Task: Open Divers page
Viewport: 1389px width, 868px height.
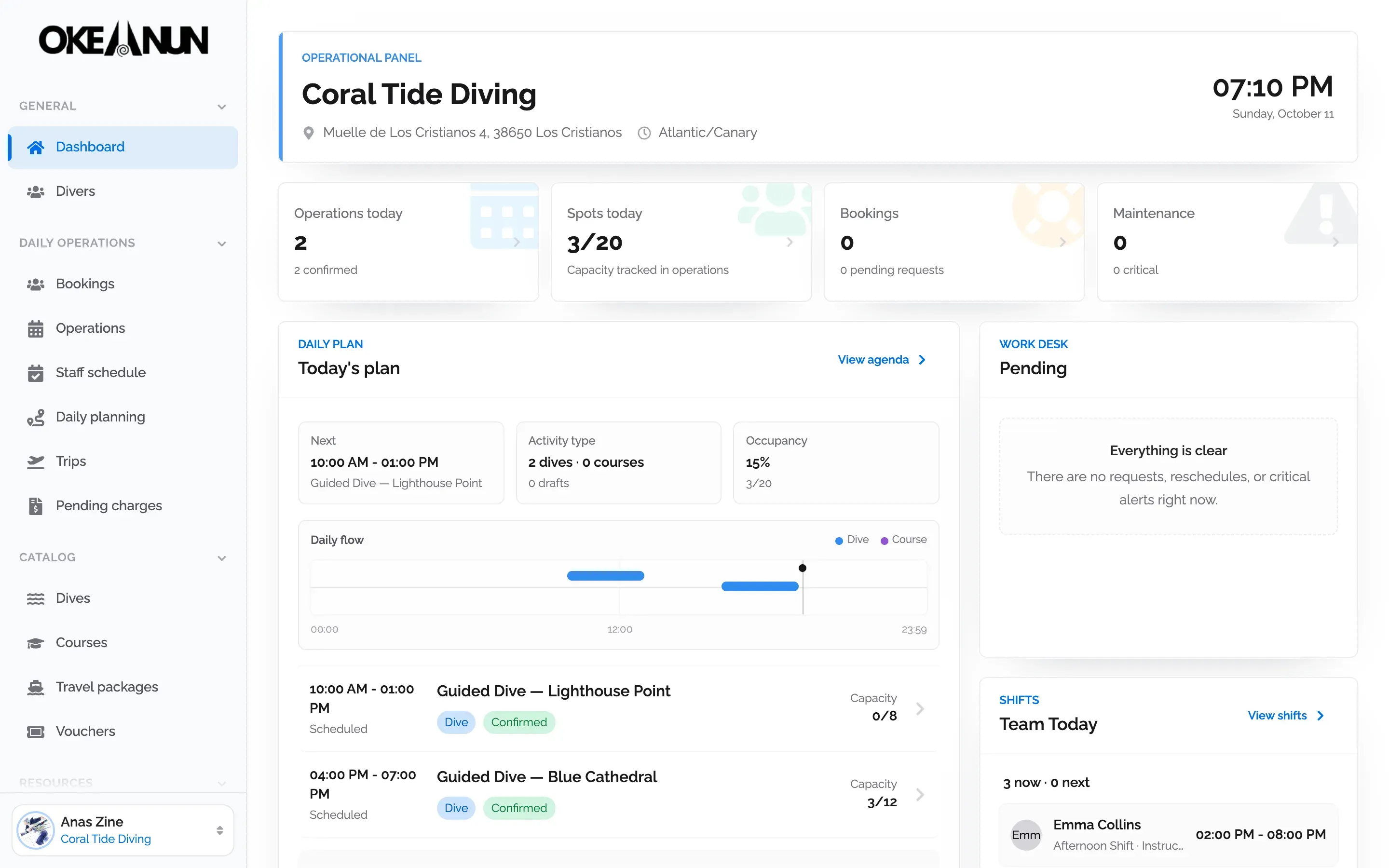Action: point(123,191)
